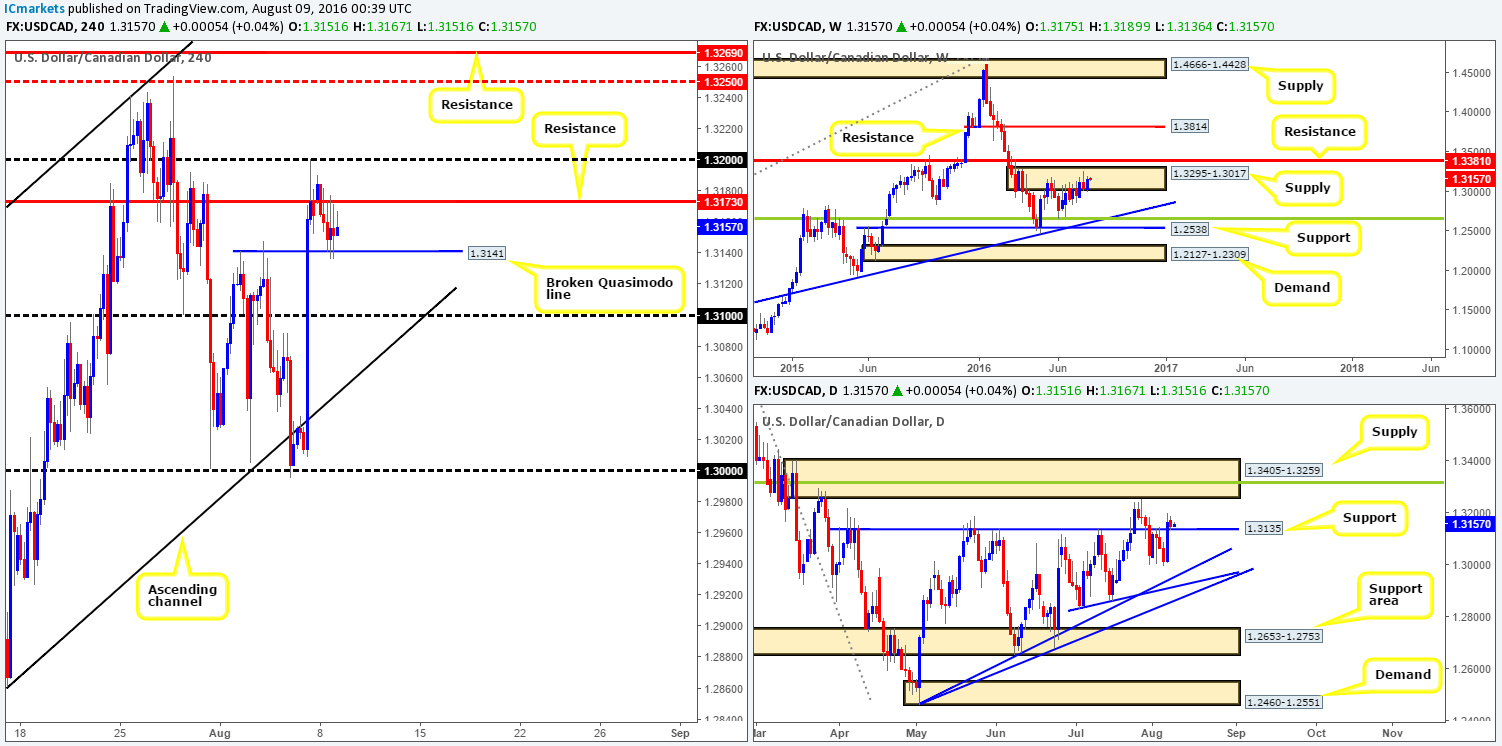Click the Resistance callout pointing to the 1.31730 line
1502x746 pixels.
[580, 128]
